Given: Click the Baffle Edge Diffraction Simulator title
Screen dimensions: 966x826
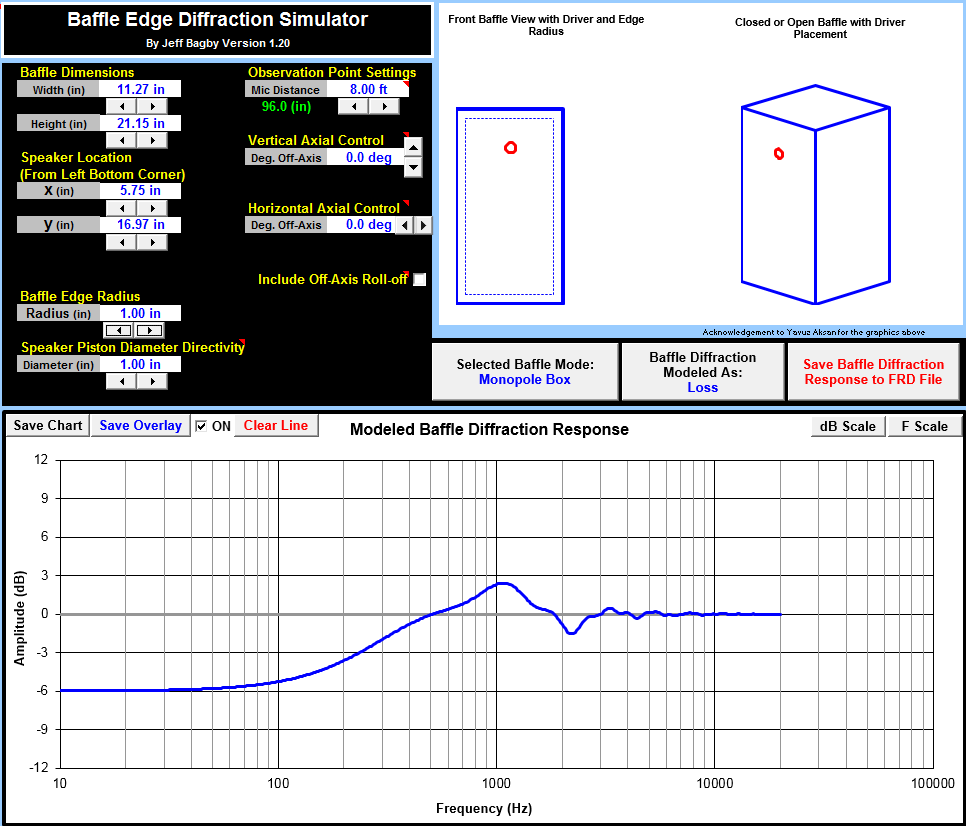Looking at the screenshot, I should pos(217,20).
